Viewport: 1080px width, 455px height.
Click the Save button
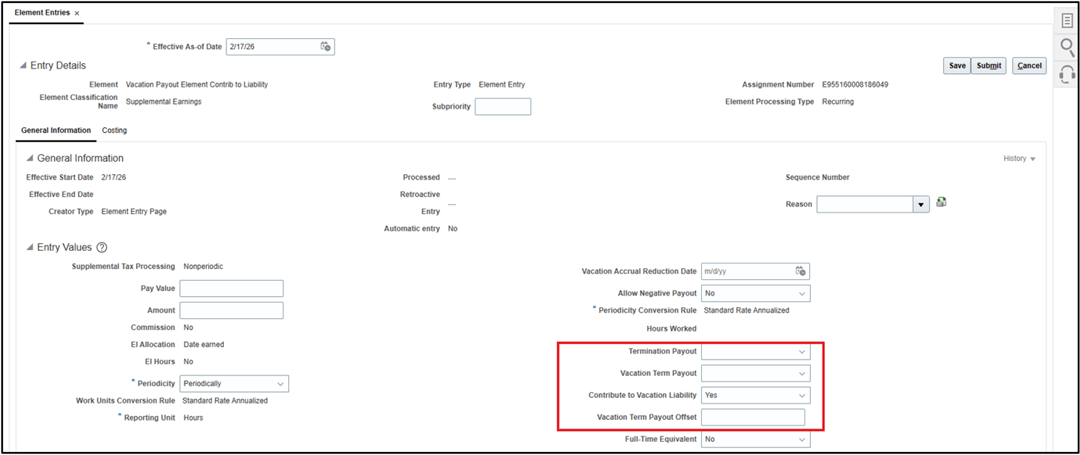pyautogui.click(x=957, y=65)
